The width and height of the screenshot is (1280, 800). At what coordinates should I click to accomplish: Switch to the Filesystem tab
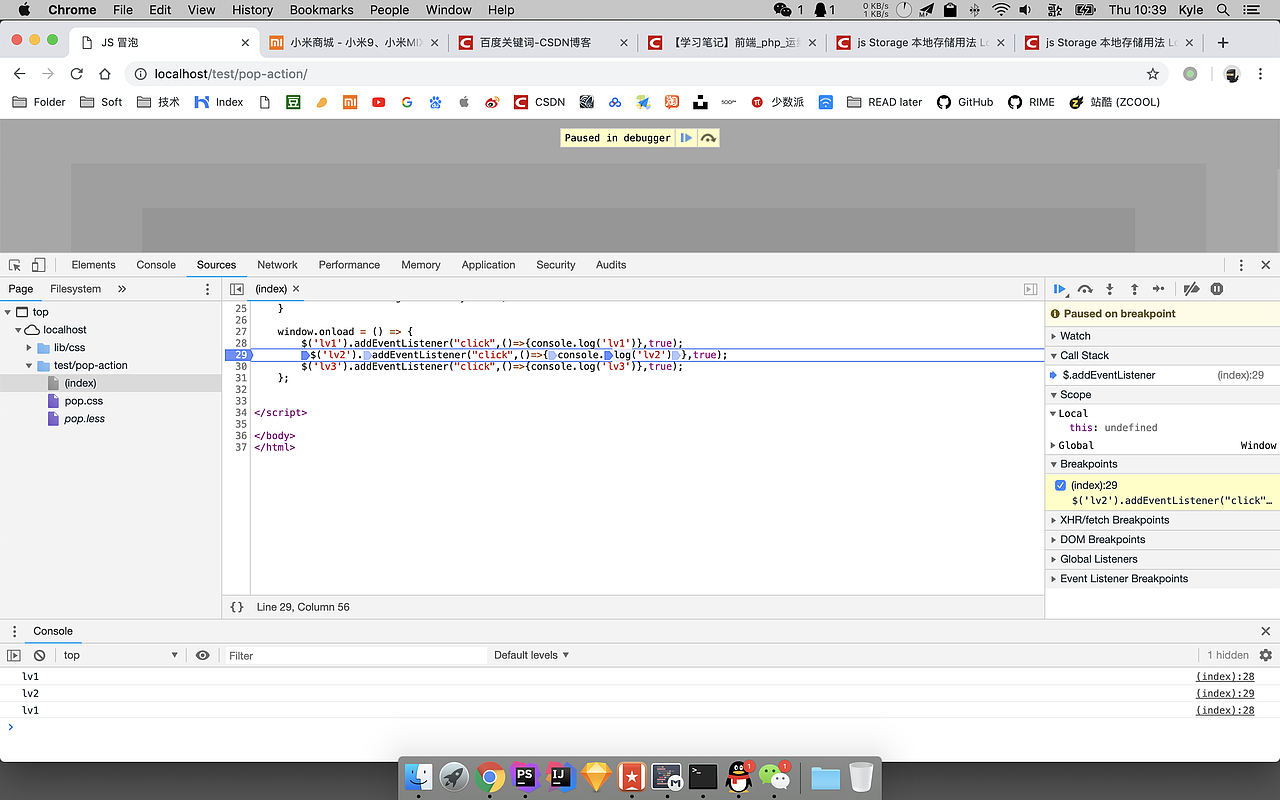(76, 289)
